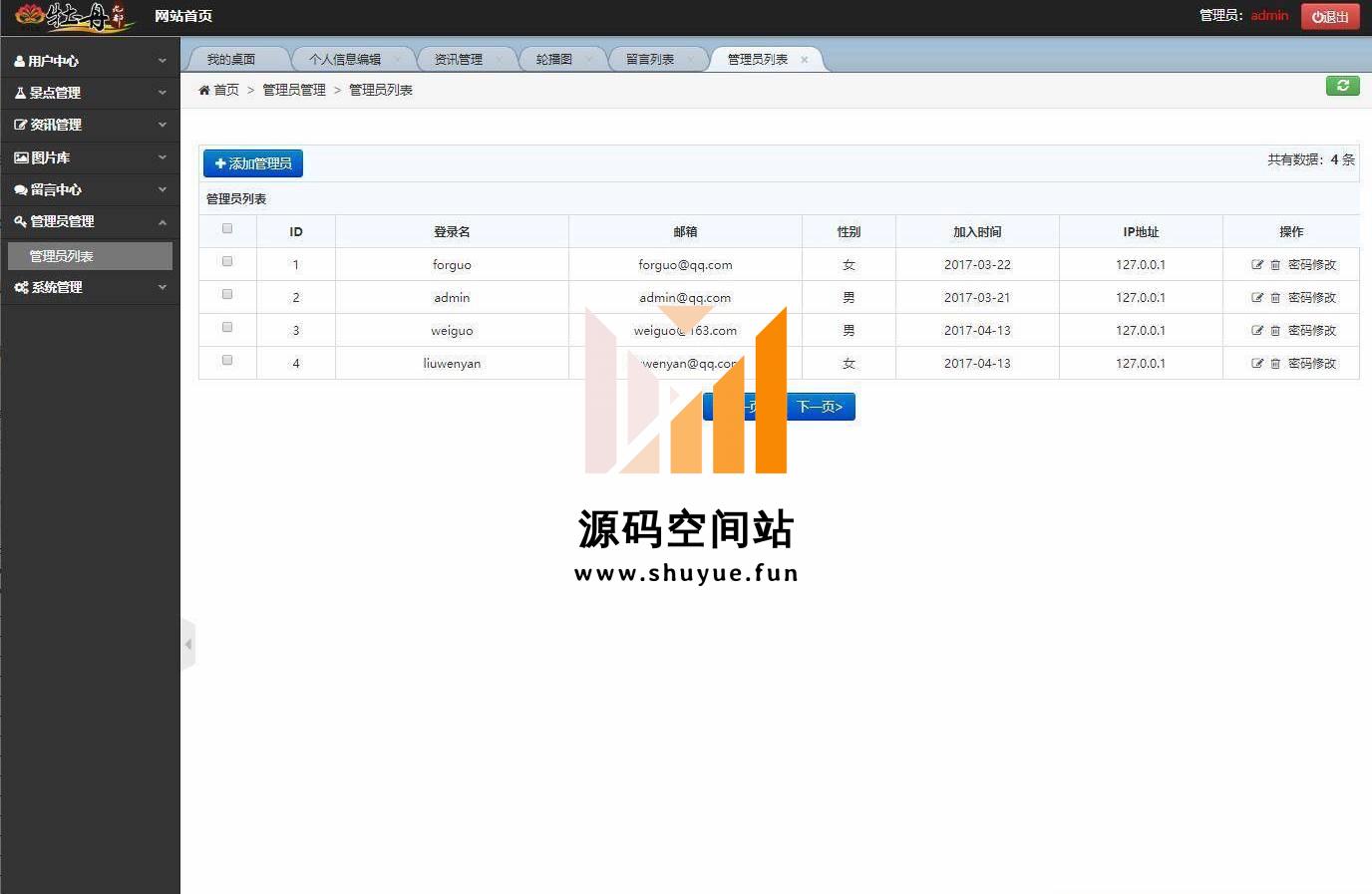Click the red admin username in header

tap(1269, 16)
